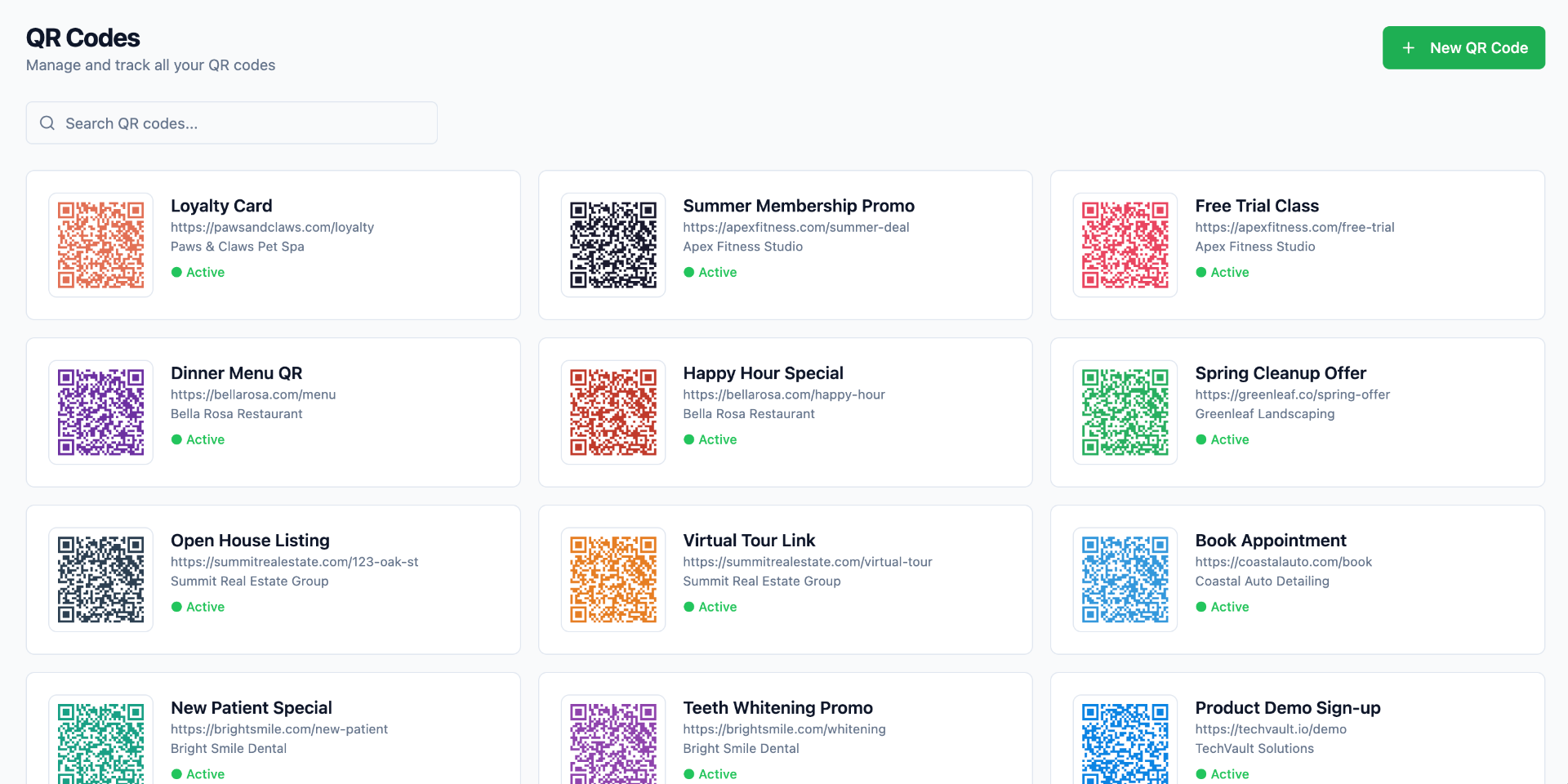Viewport: 1568px width, 784px height.
Task: Select the Teeth Whitening Promo title
Action: (778, 708)
